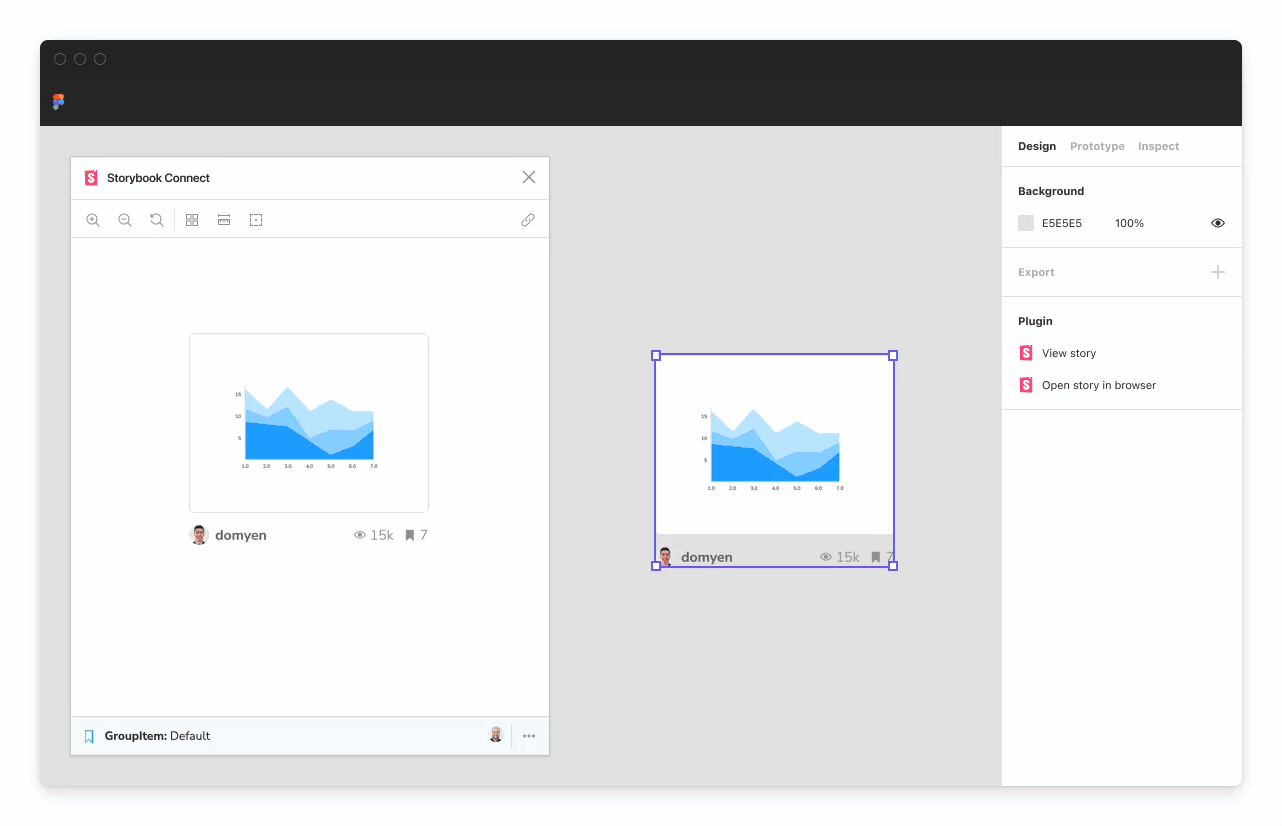This screenshot has width=1282, height=826.
Task: Switch to the Inspect tab
Action: tap(1158, 146)
